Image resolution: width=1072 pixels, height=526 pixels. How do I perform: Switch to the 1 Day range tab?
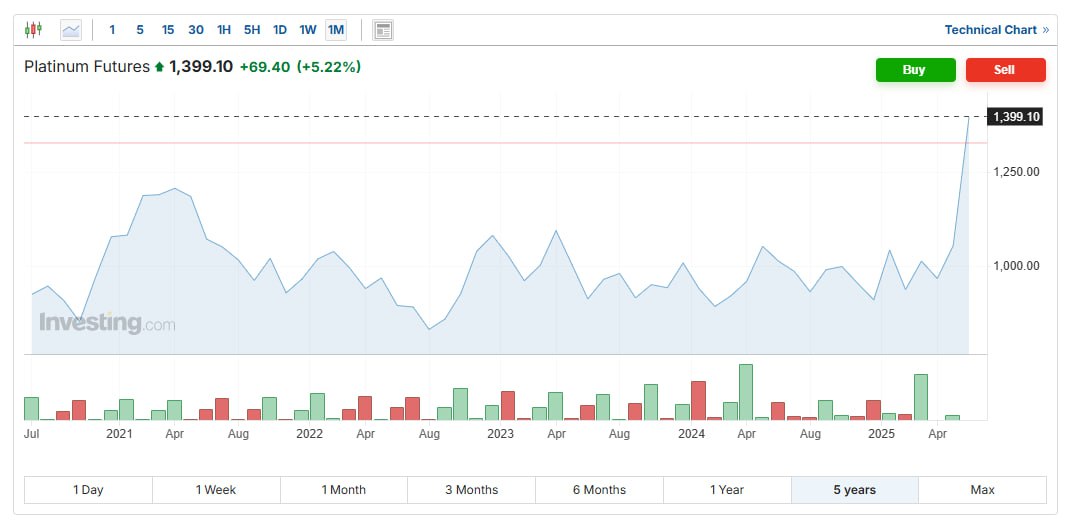[x=88, y=490]
